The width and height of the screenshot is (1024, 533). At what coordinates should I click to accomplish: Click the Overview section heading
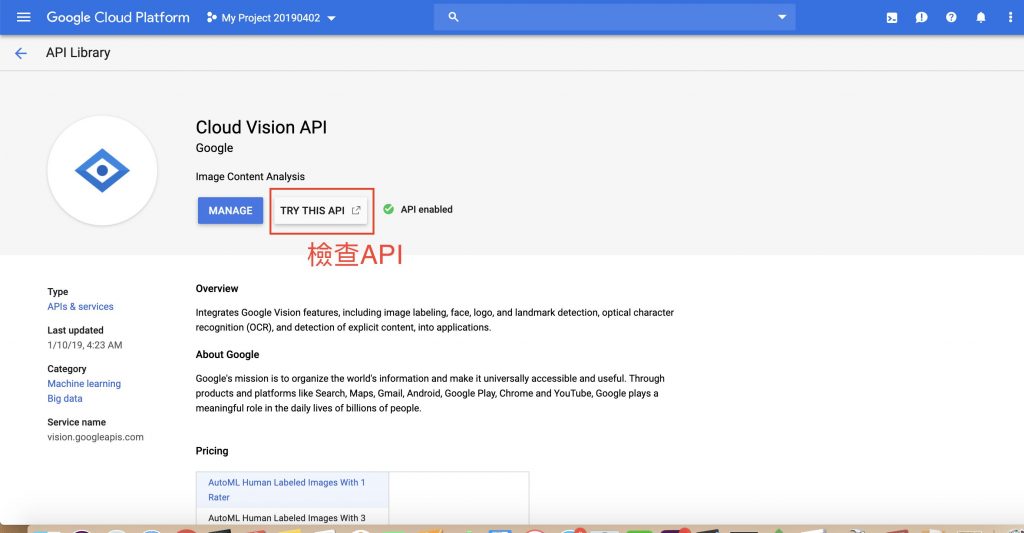click(217, 289)
